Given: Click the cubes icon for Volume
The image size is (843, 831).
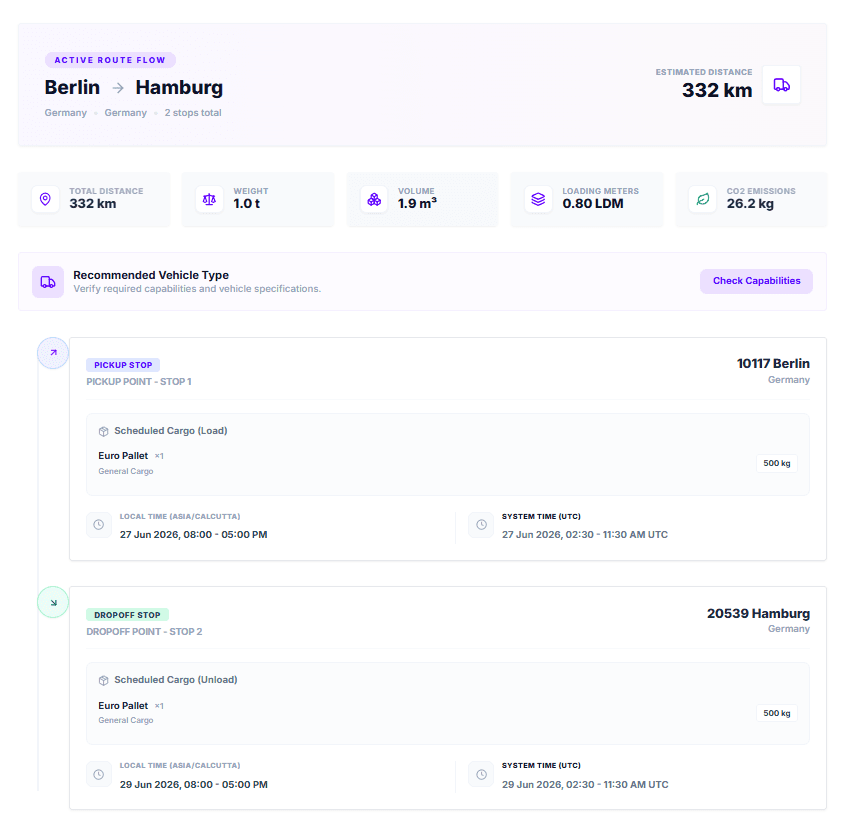Looking at the screenshot, I should click(374, 199).
